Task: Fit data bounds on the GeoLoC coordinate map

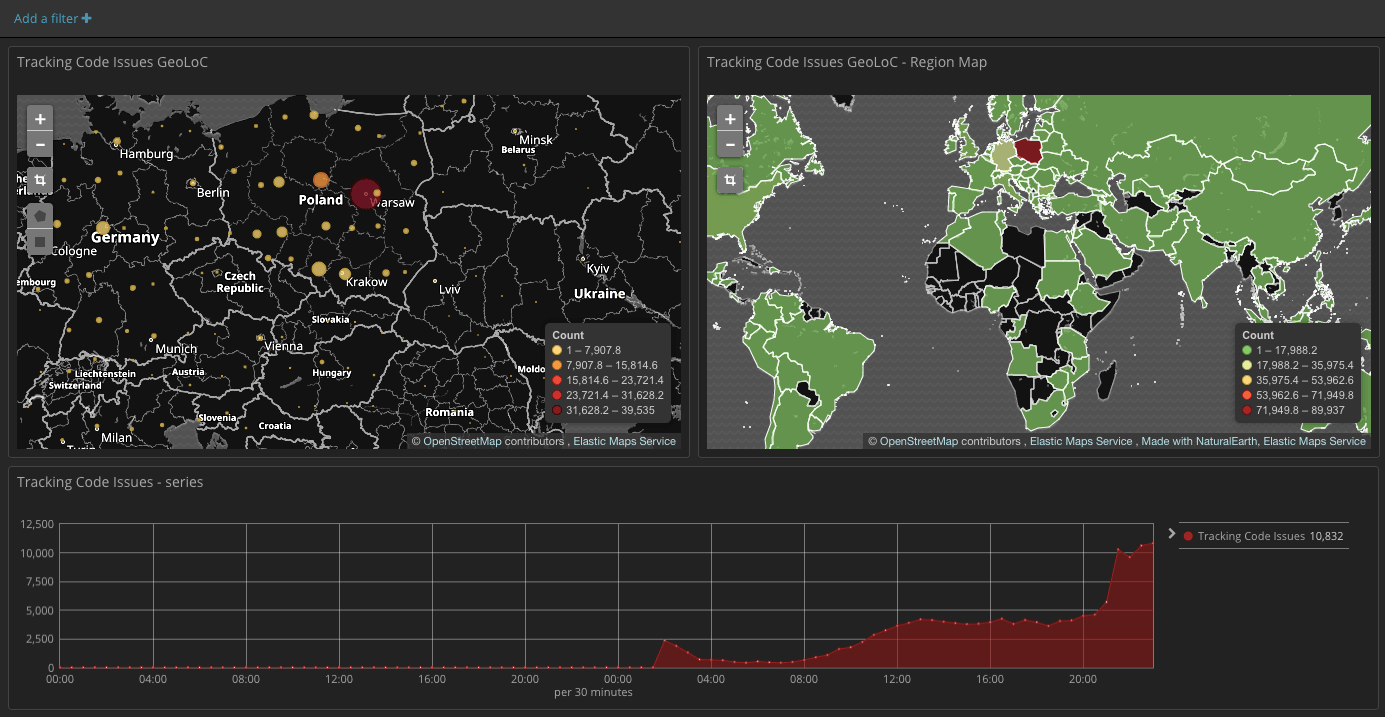Action: pyautogui.click(x=40, y=181)
